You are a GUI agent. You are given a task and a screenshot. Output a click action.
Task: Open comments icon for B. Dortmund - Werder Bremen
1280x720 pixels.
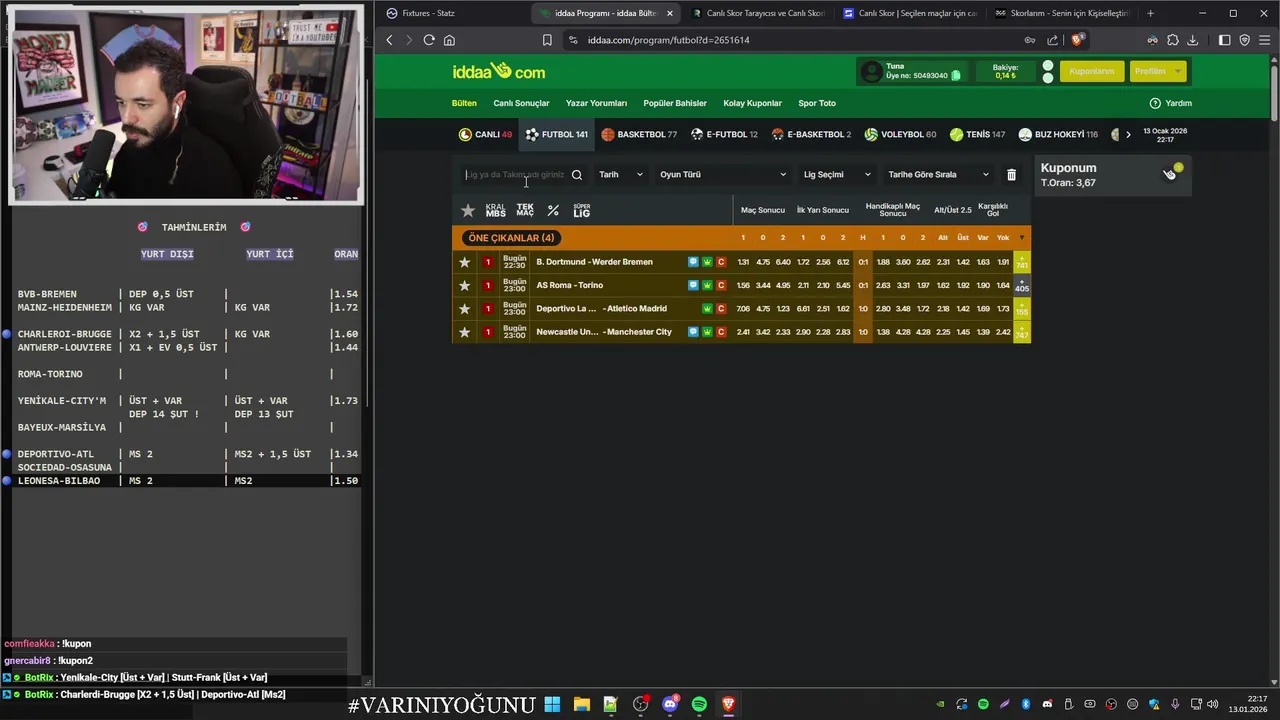click(x=693, y=262)
